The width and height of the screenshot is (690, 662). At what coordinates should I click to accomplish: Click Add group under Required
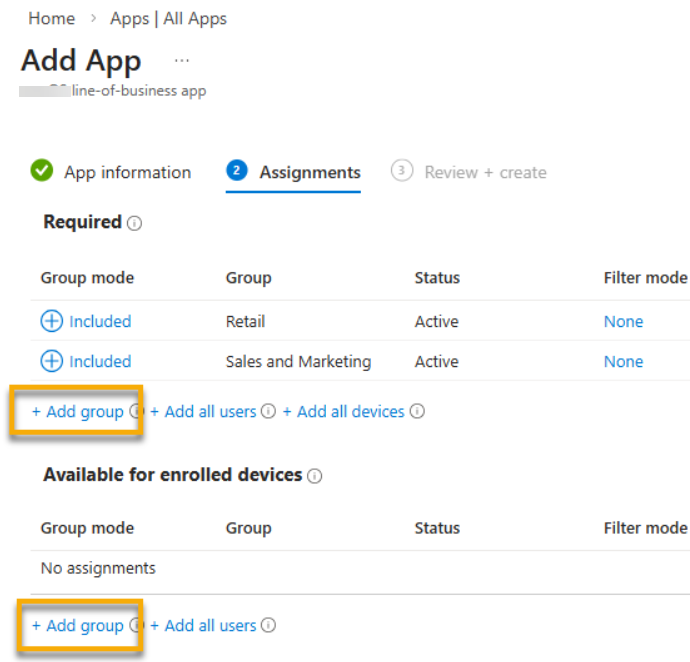pyautogui.click(x=78, y=412)
